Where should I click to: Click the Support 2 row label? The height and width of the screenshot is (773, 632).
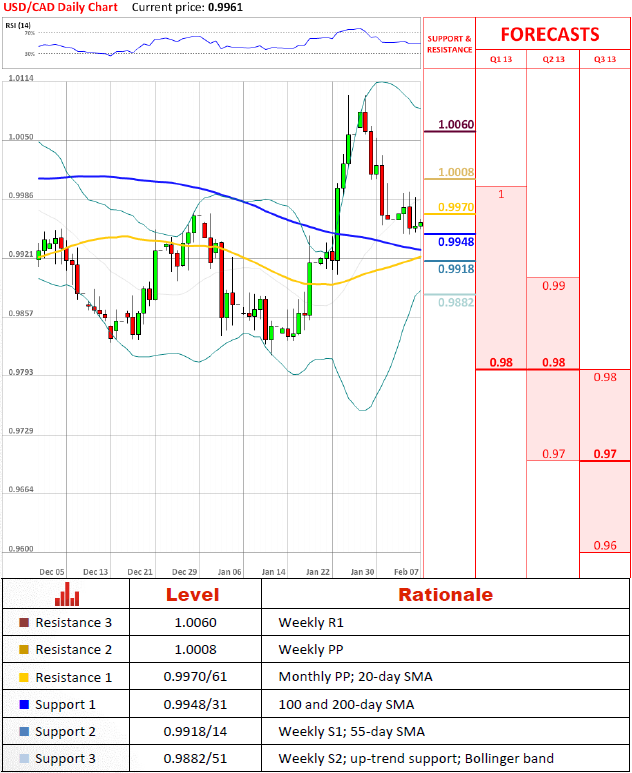[x=65, y=732]
